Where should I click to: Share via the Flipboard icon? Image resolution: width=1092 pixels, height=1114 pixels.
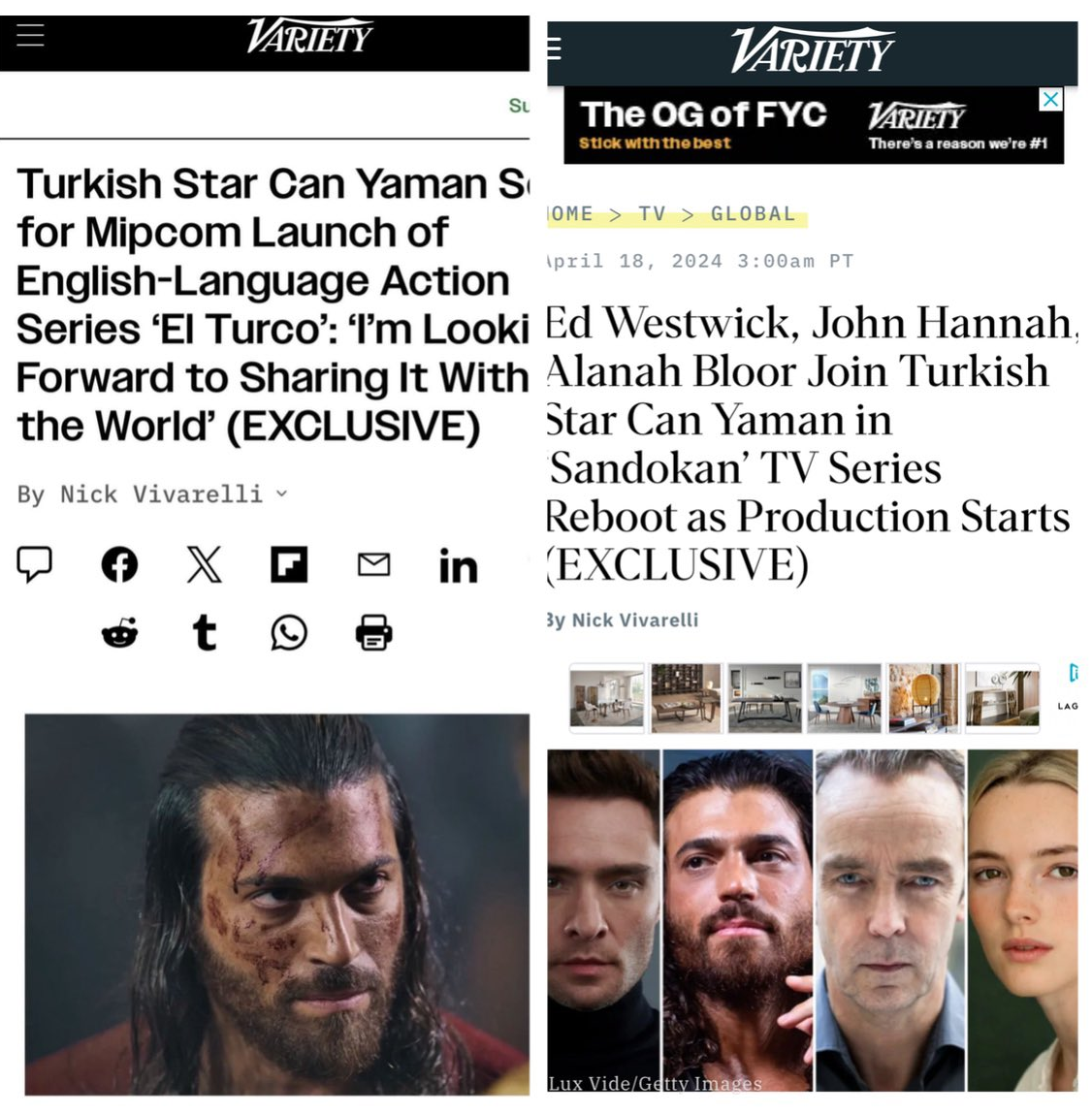pos(289,565)
